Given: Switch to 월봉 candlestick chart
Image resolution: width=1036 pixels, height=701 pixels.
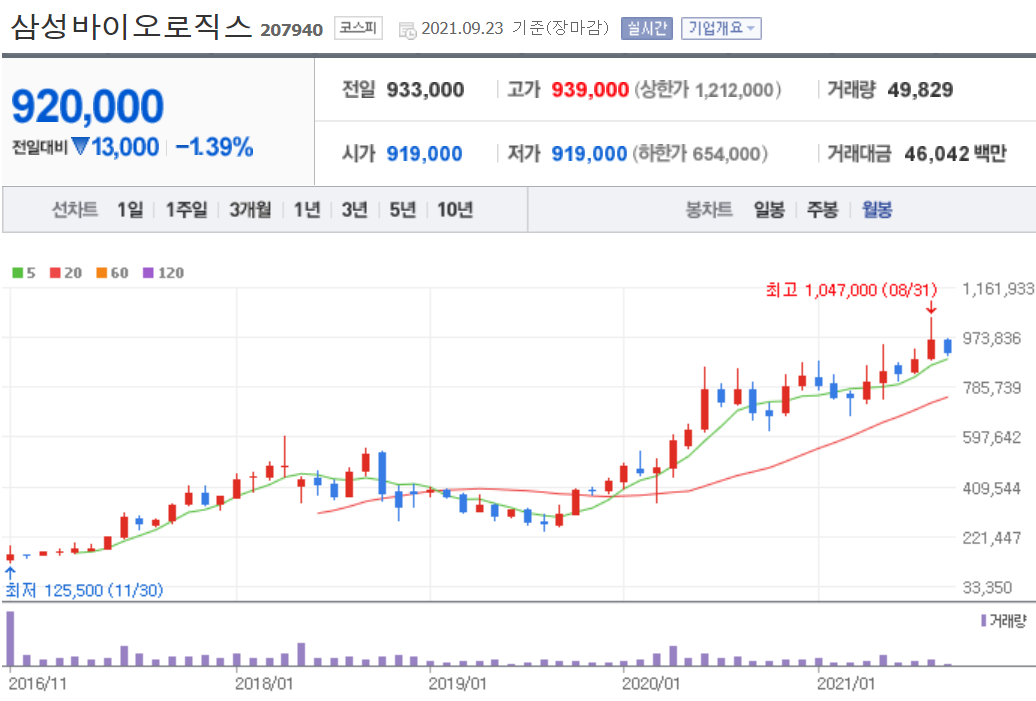Looking at the screenshot, I should (877, 210).
